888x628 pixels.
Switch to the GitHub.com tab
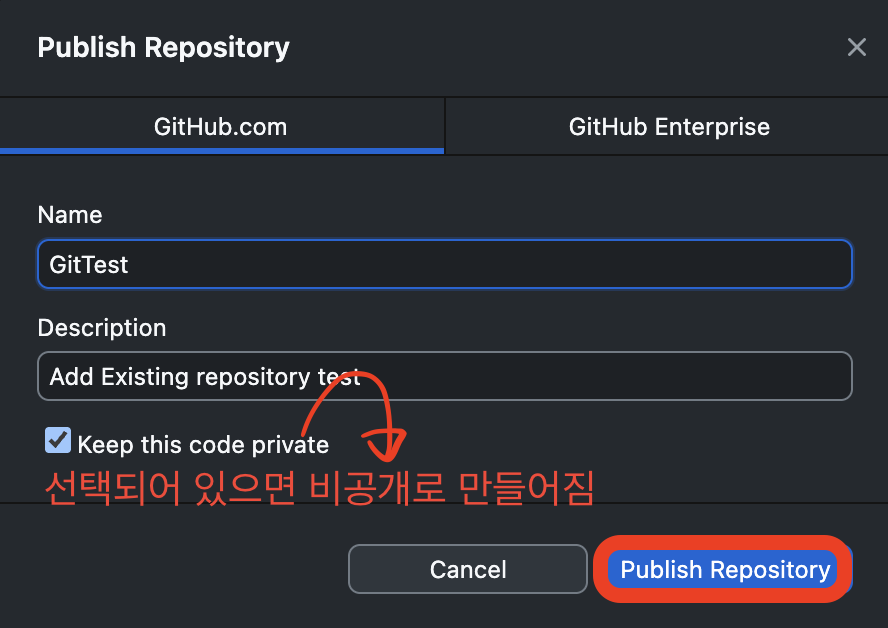(221, 126)
